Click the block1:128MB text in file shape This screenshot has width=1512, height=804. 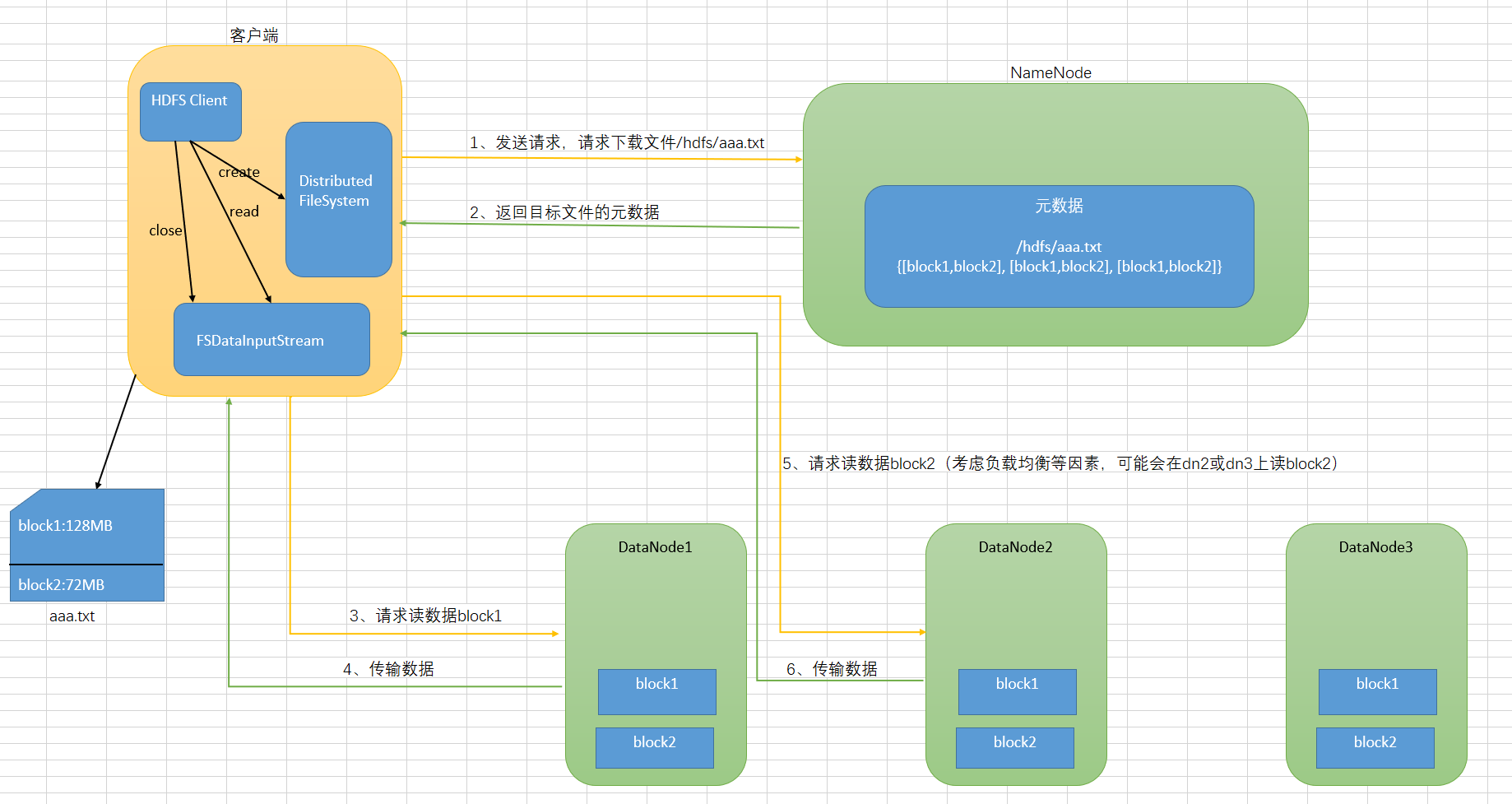pos(65,526)
